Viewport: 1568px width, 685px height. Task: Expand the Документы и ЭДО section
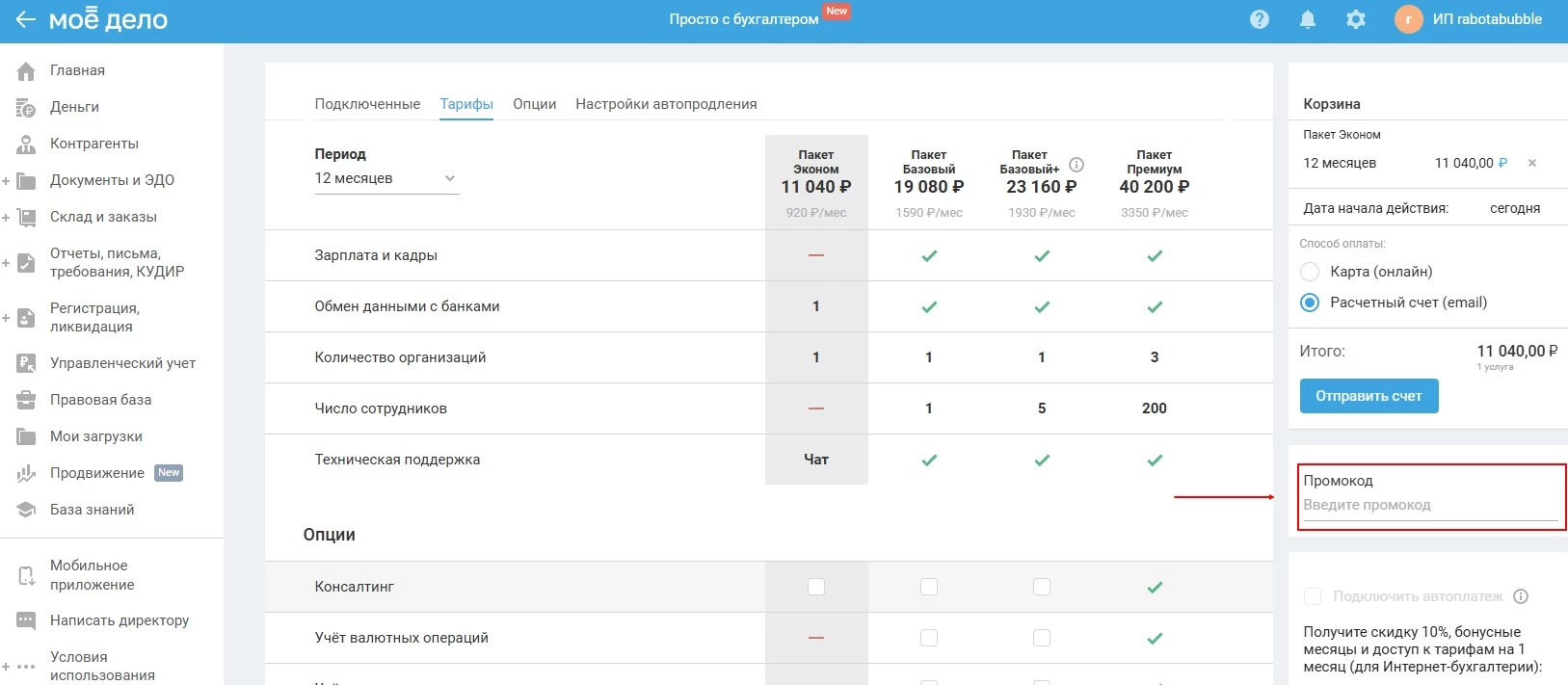[6, 180]
